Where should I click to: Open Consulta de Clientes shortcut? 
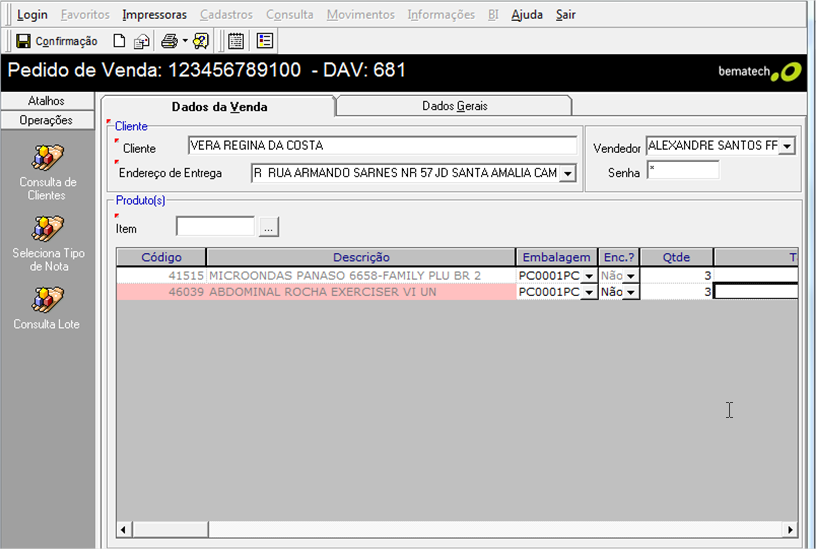[47, 173]
